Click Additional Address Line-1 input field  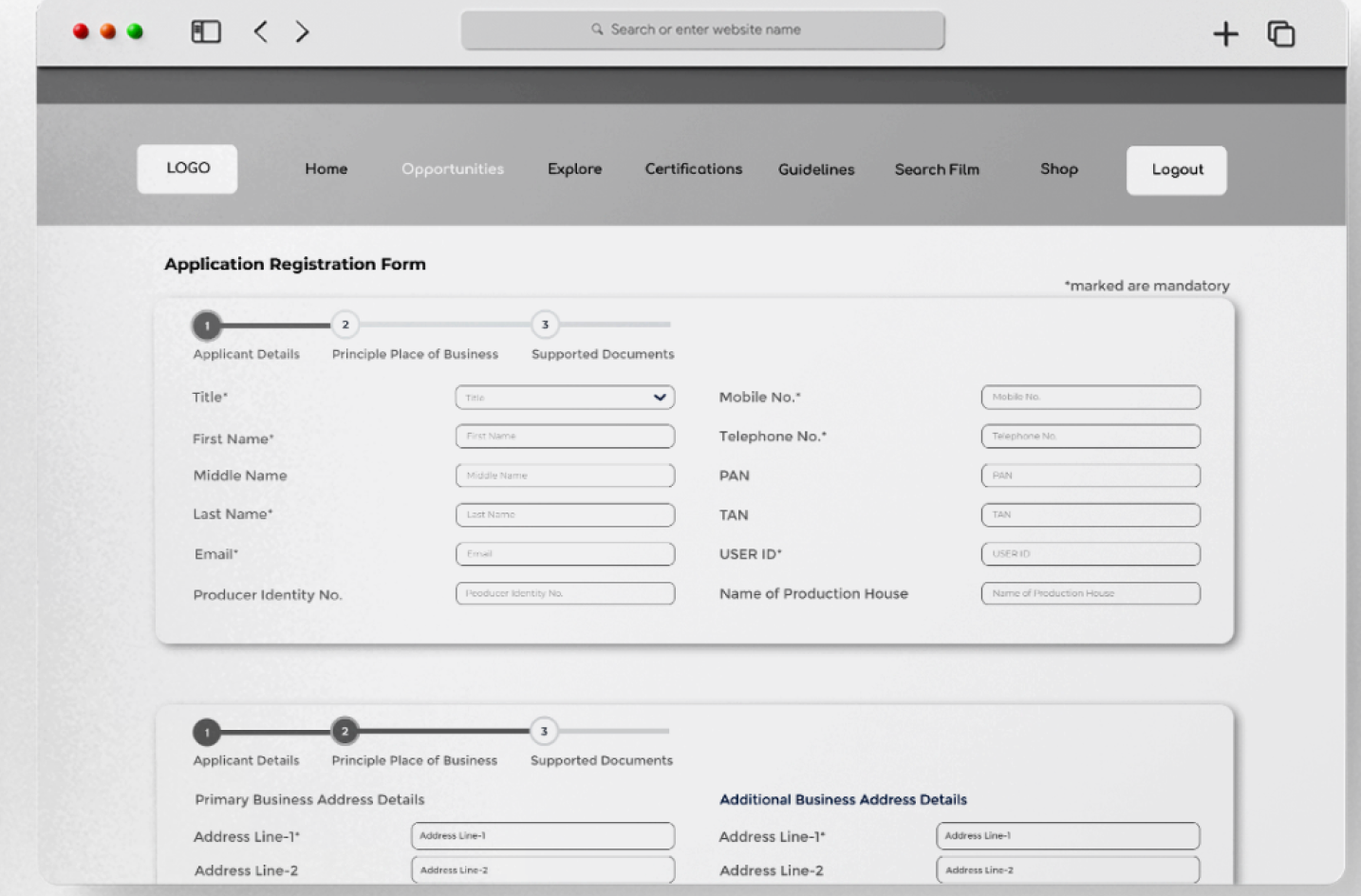tap(1068, 836)
